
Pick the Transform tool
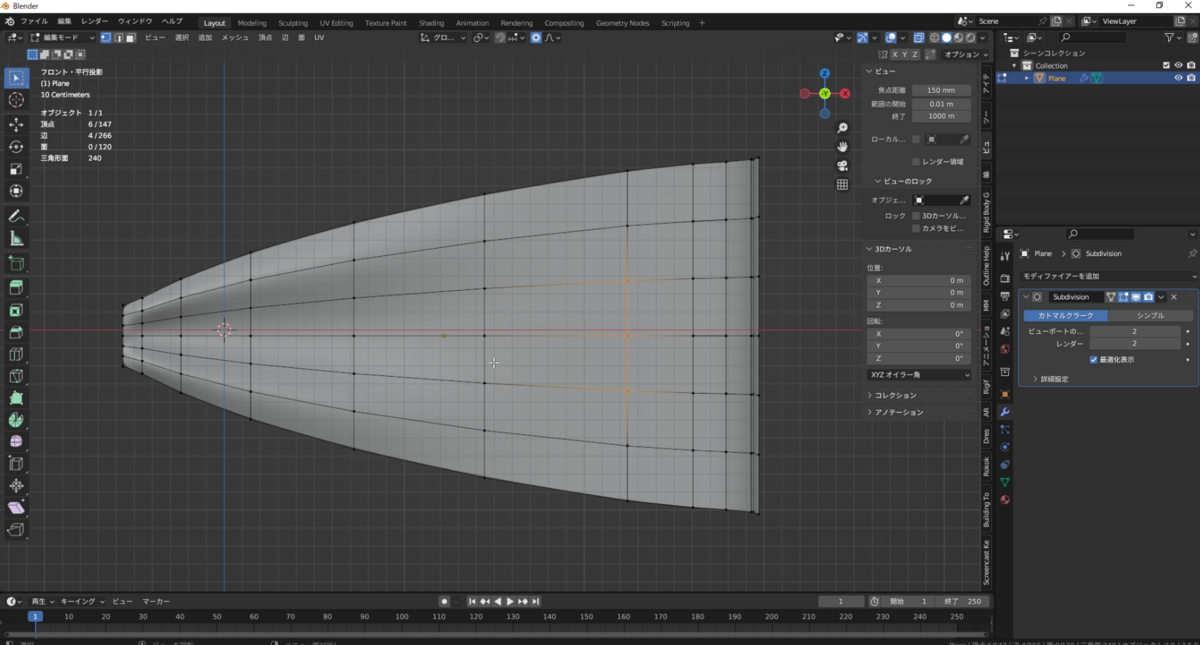click(x=16, y=191)
